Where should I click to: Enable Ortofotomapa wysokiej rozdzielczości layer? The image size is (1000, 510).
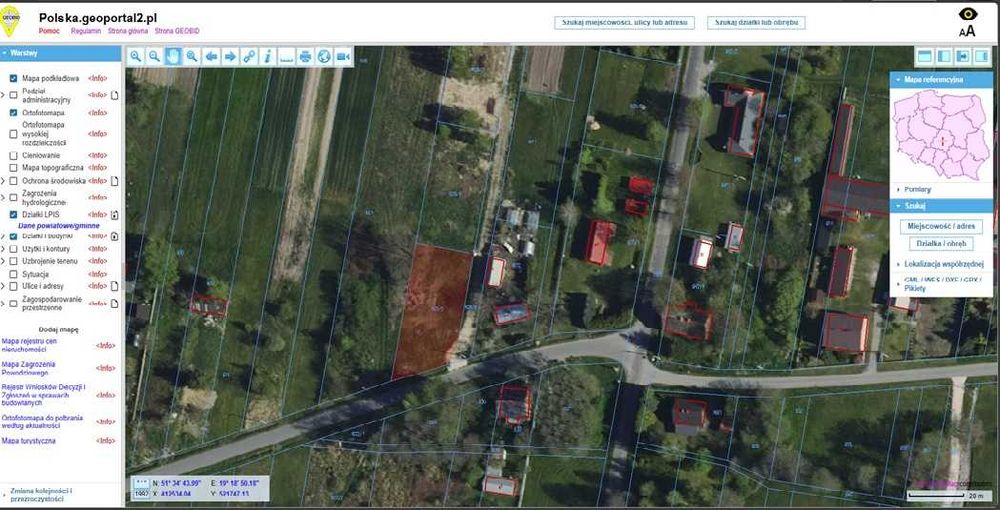click(x=13, y=134)
